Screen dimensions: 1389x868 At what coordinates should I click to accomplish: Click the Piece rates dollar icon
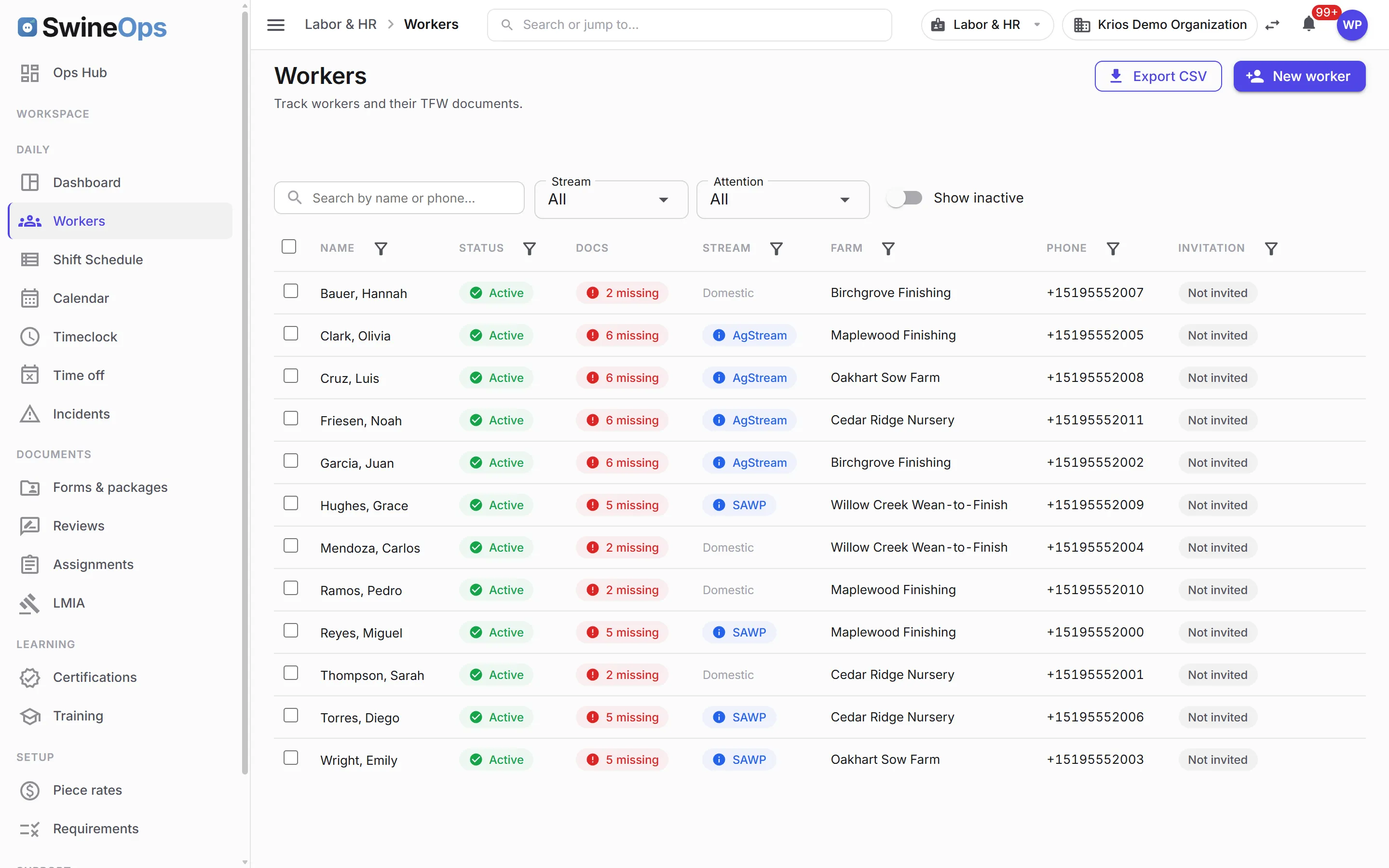point(30,790)
